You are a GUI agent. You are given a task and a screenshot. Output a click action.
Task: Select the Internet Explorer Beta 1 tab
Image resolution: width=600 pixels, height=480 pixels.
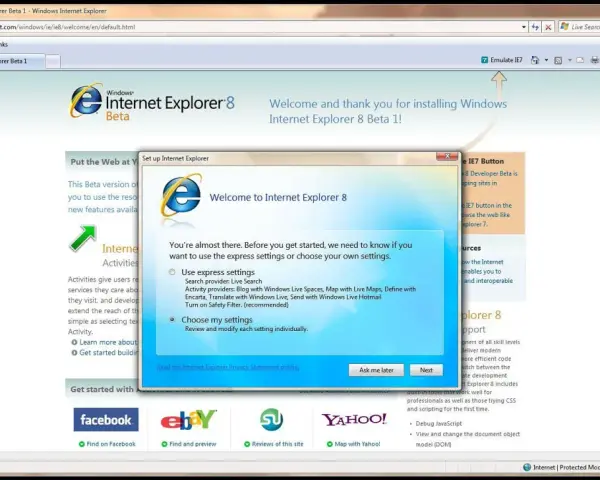[22, 61]
